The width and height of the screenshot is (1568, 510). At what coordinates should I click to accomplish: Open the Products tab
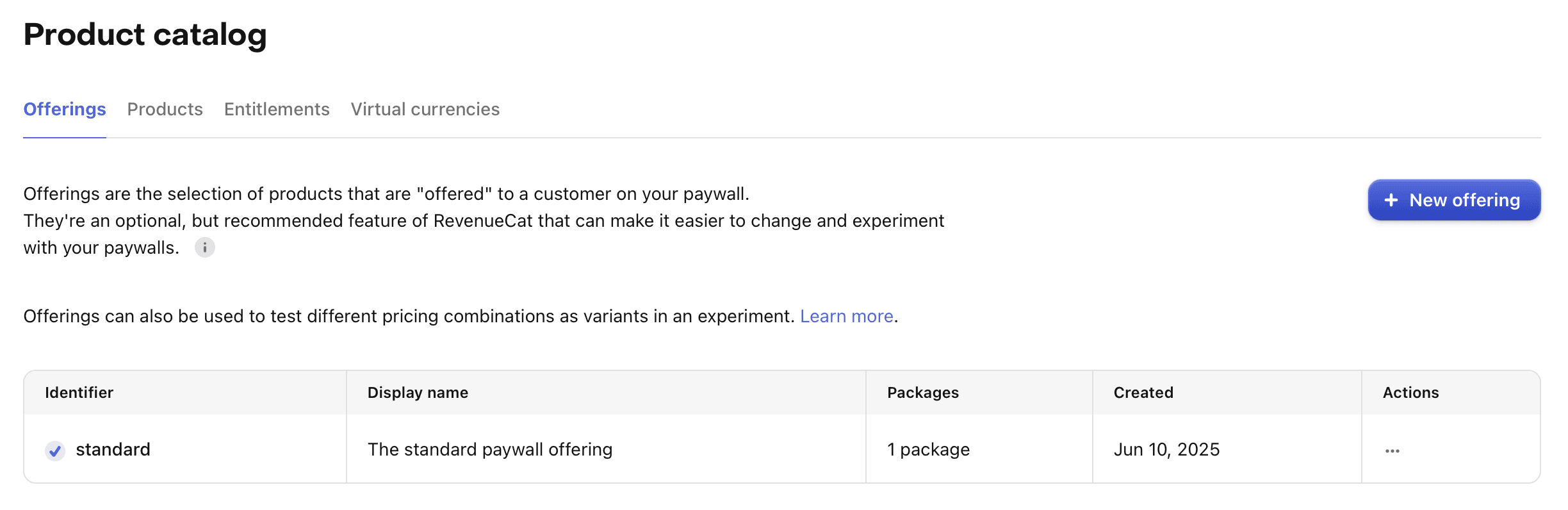[x=165, y=110]
